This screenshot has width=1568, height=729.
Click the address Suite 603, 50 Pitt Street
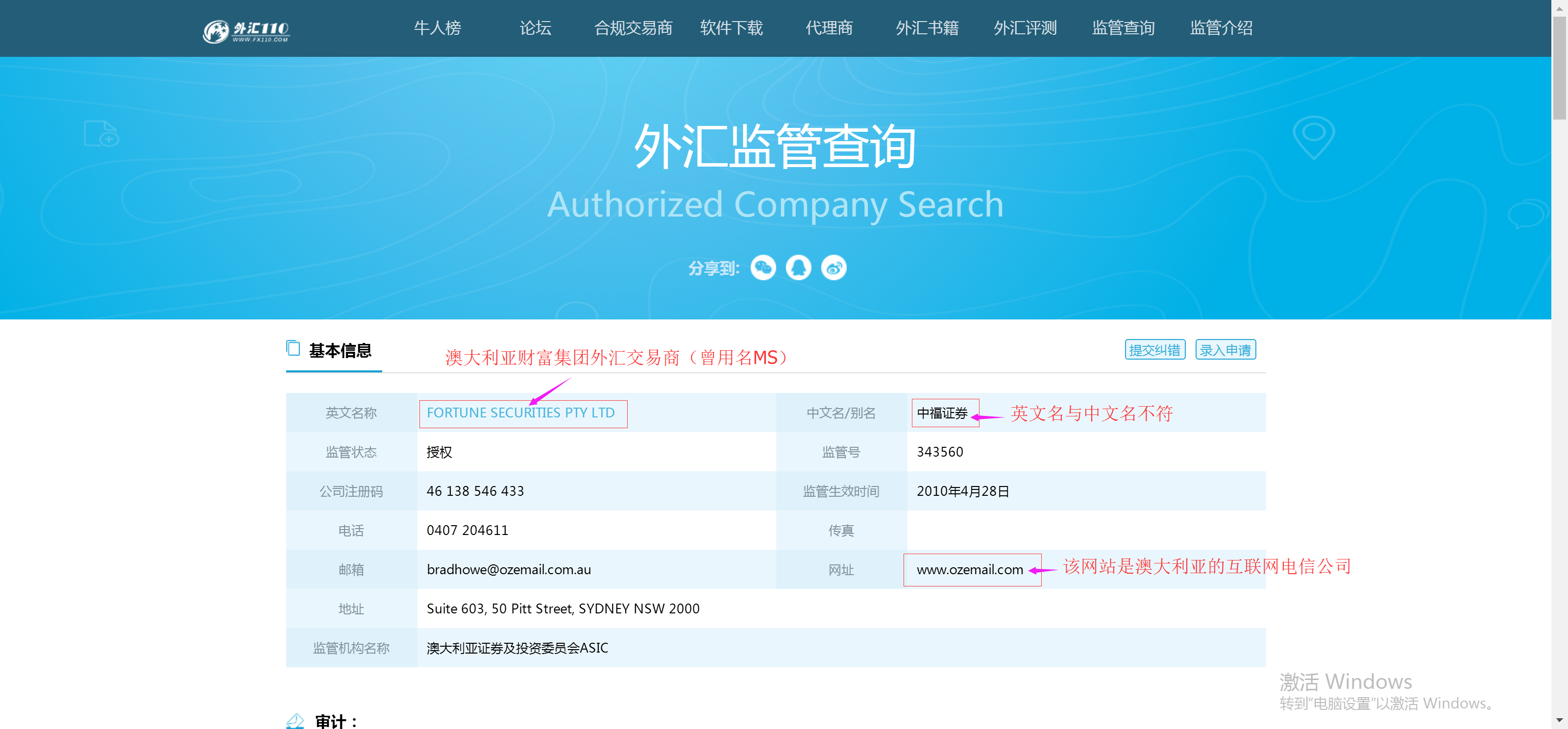click(563, 608)
